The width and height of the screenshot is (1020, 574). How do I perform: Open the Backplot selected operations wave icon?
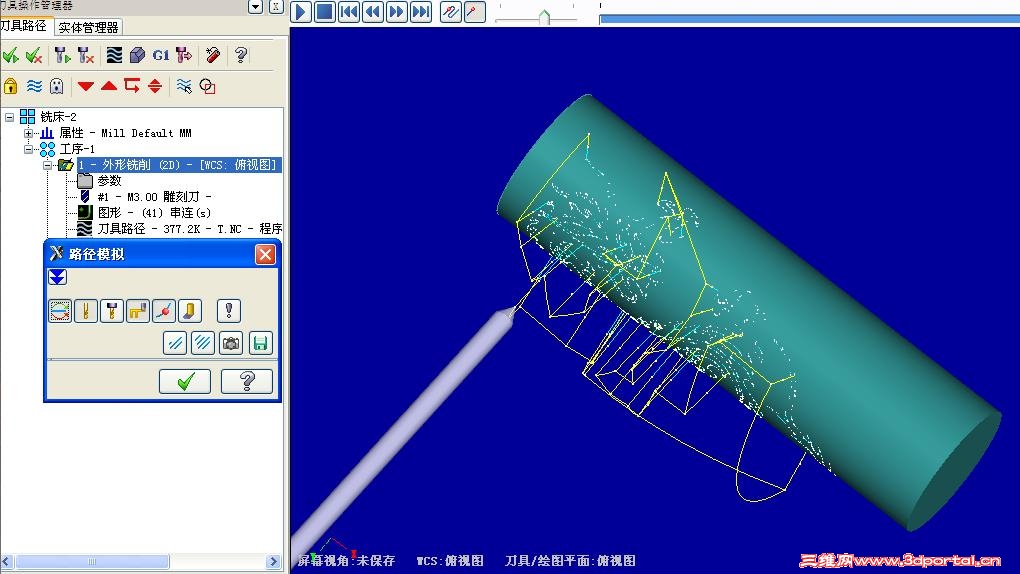pos(114,55)
